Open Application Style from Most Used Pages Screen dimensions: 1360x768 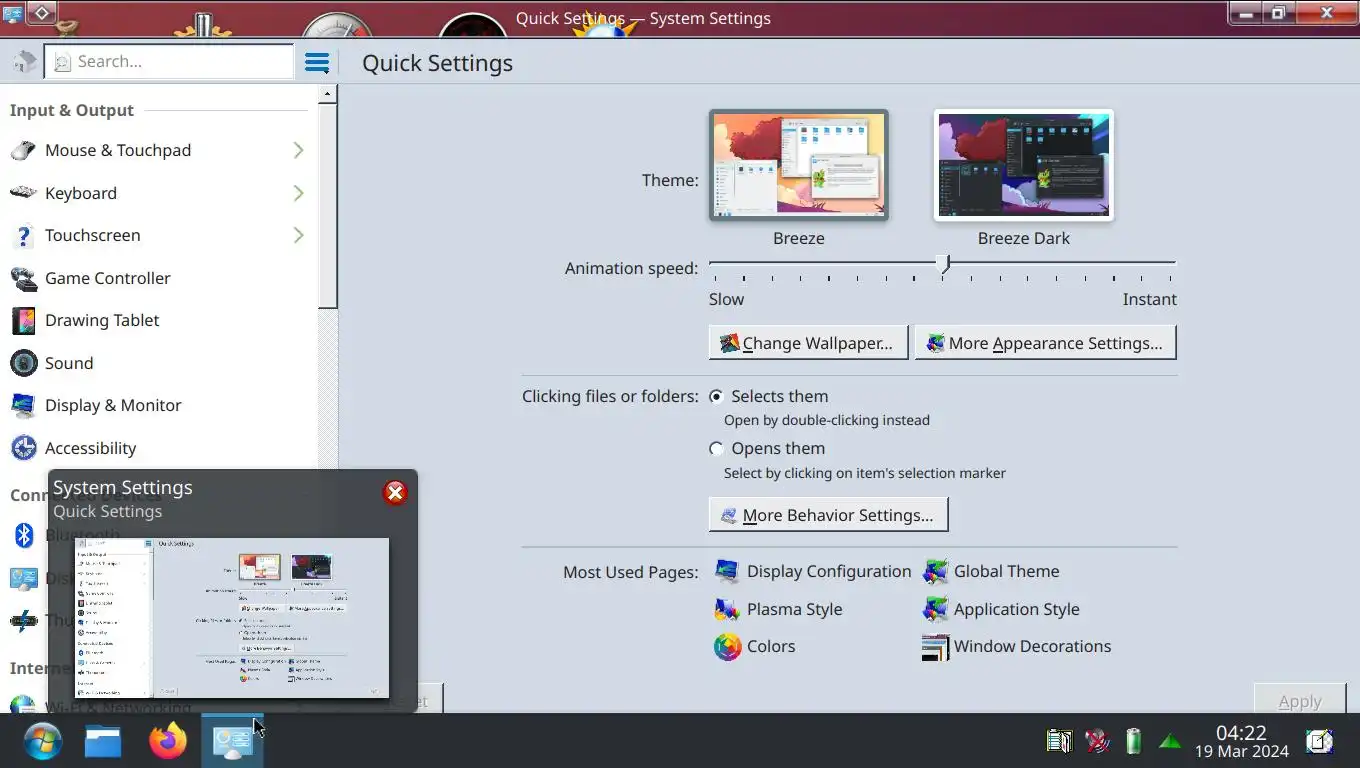(x=1001, y=609)
